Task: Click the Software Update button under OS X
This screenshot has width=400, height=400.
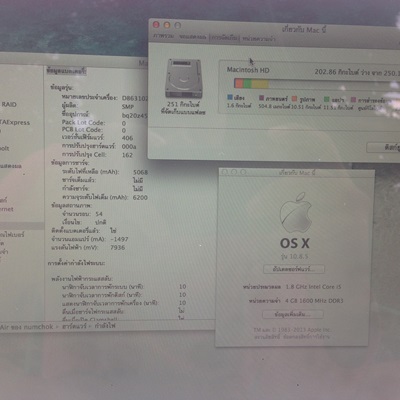Action: [x=294, y=269]
